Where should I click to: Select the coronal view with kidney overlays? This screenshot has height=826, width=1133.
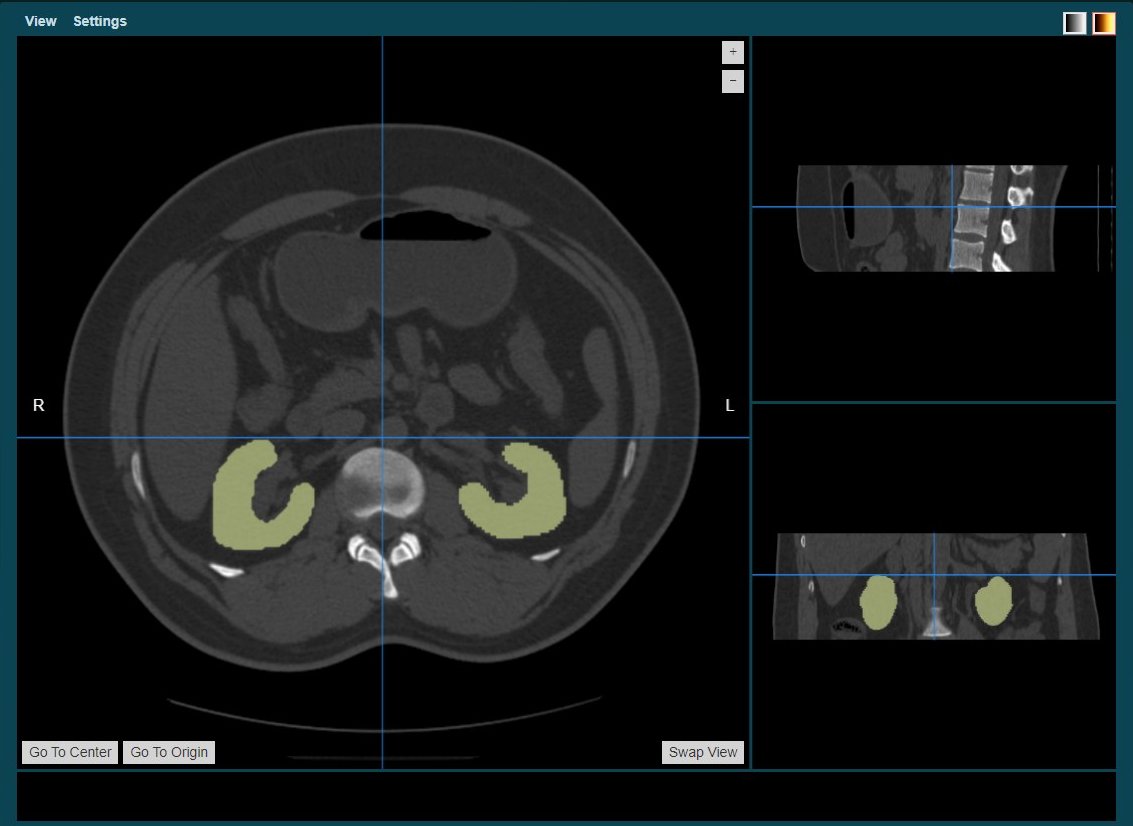click(x=936, y=586)
